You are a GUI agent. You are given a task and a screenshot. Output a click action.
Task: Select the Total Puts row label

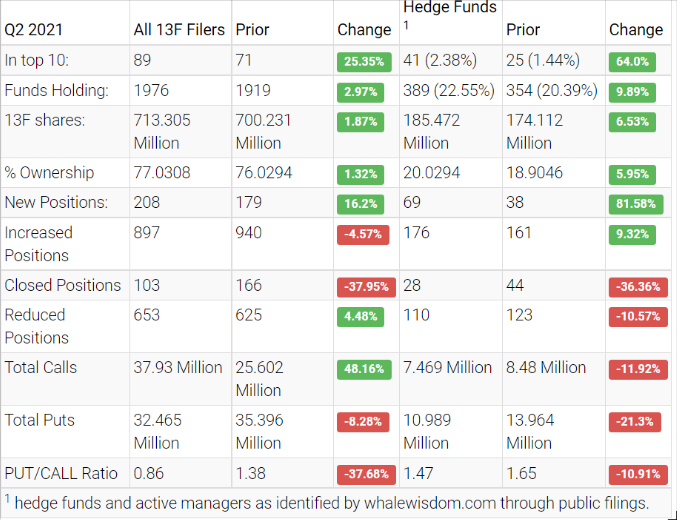point(40,420)
